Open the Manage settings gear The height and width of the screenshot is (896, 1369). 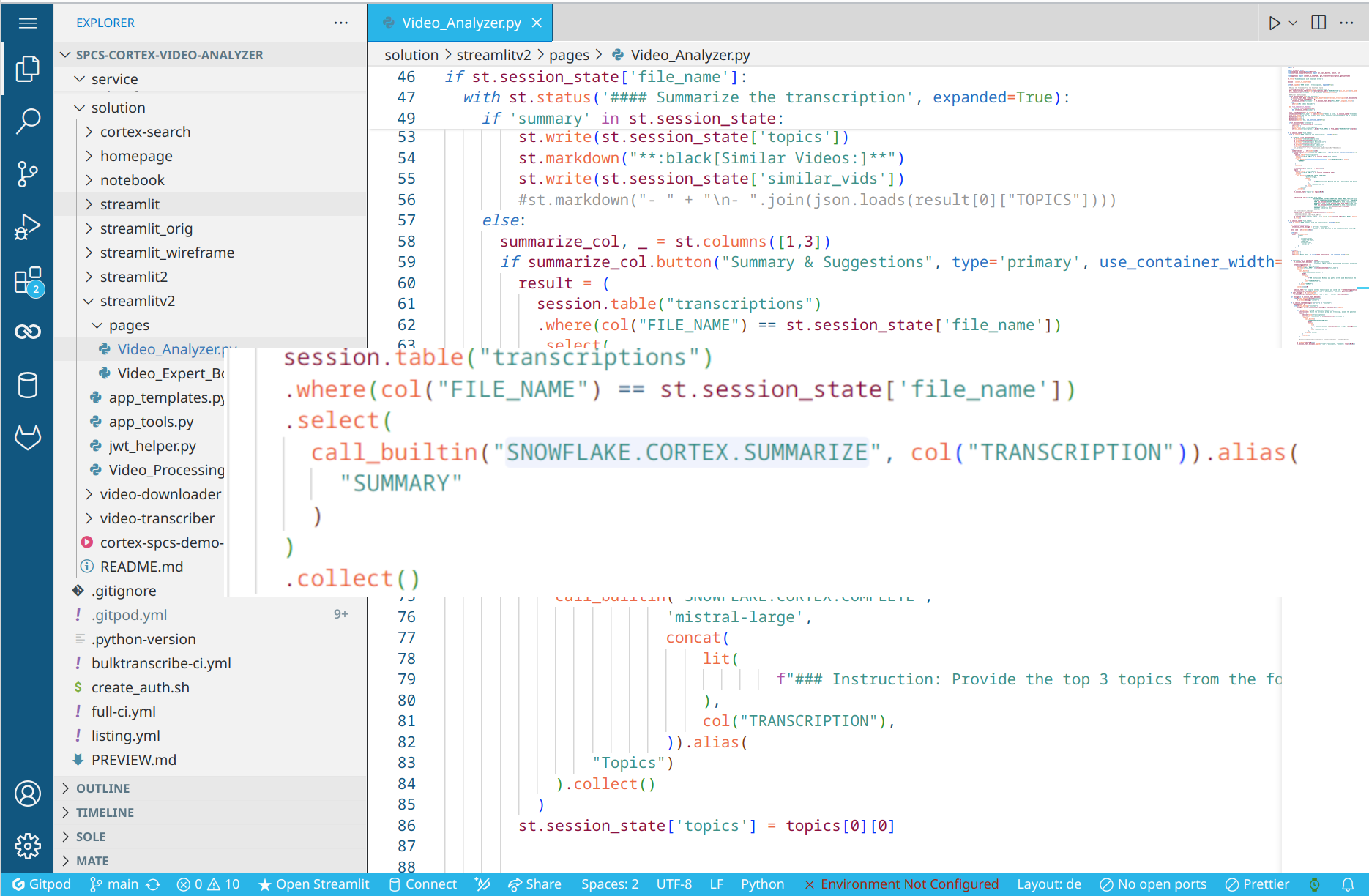point(27,846)
